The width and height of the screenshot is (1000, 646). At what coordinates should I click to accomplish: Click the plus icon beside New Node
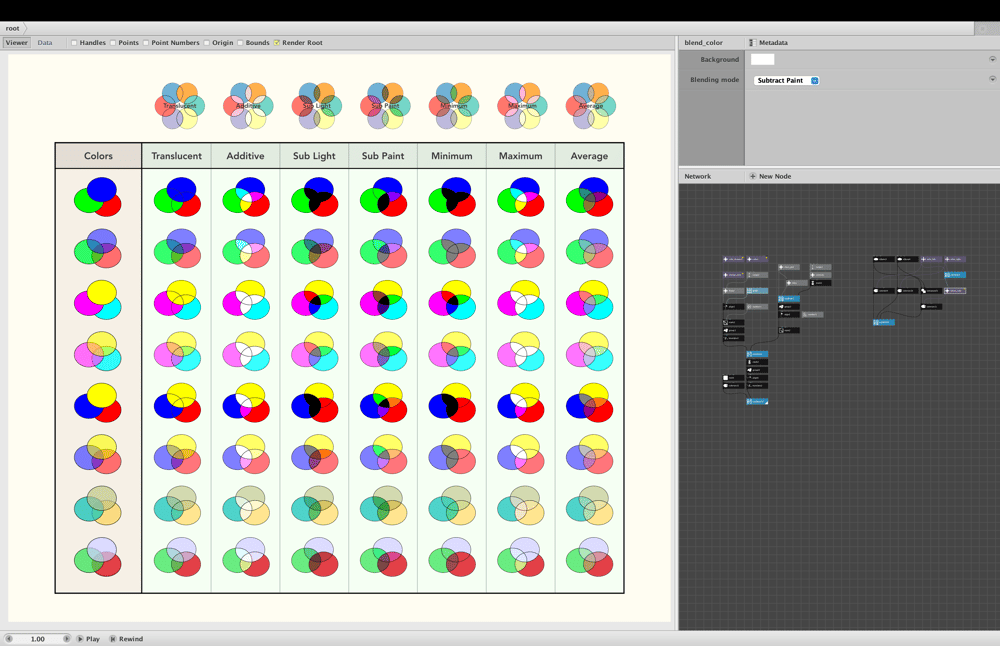(x=753, y=176)
